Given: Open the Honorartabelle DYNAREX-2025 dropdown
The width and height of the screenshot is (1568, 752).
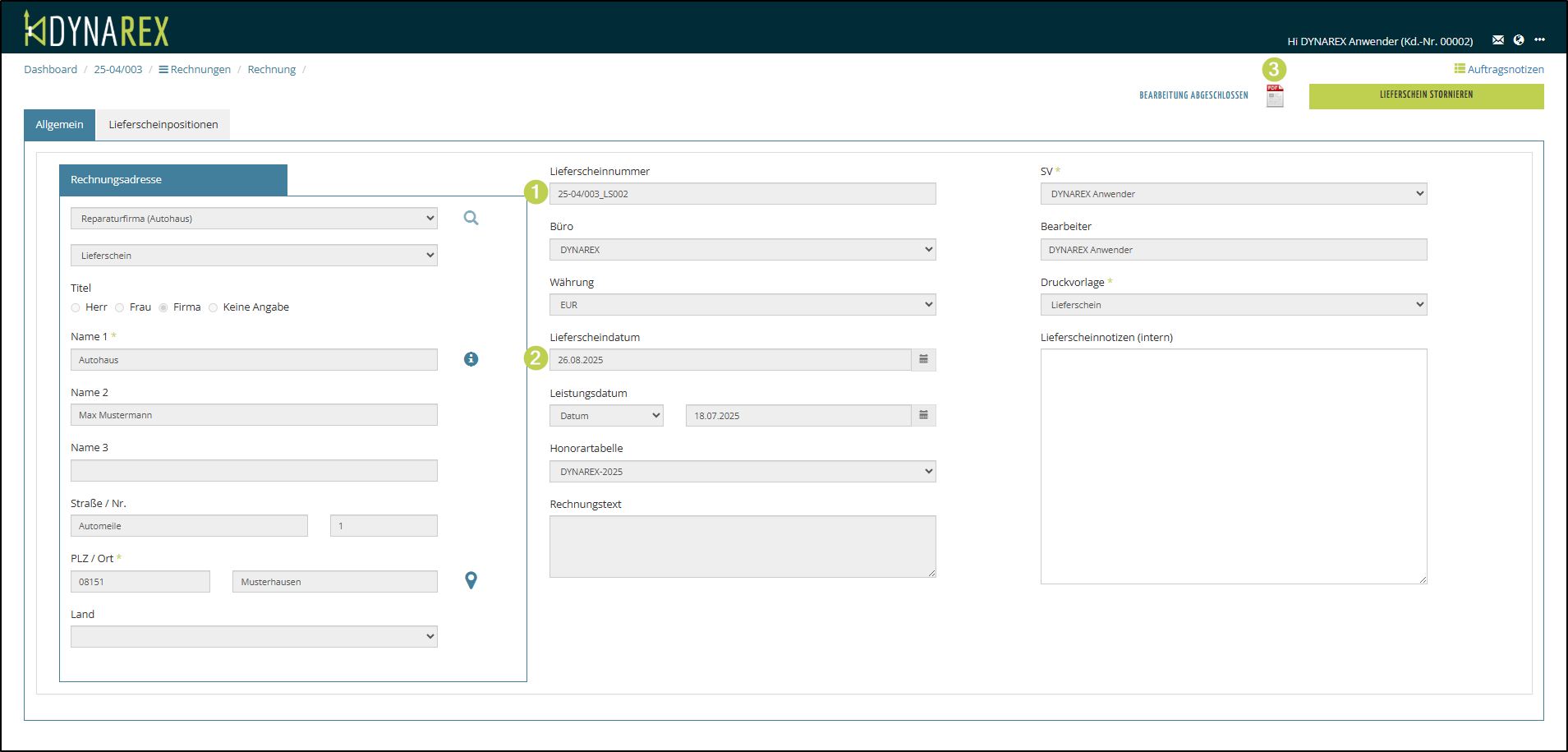Looking at the screenshot, I should pyautogui.click(x=743, y=472).
